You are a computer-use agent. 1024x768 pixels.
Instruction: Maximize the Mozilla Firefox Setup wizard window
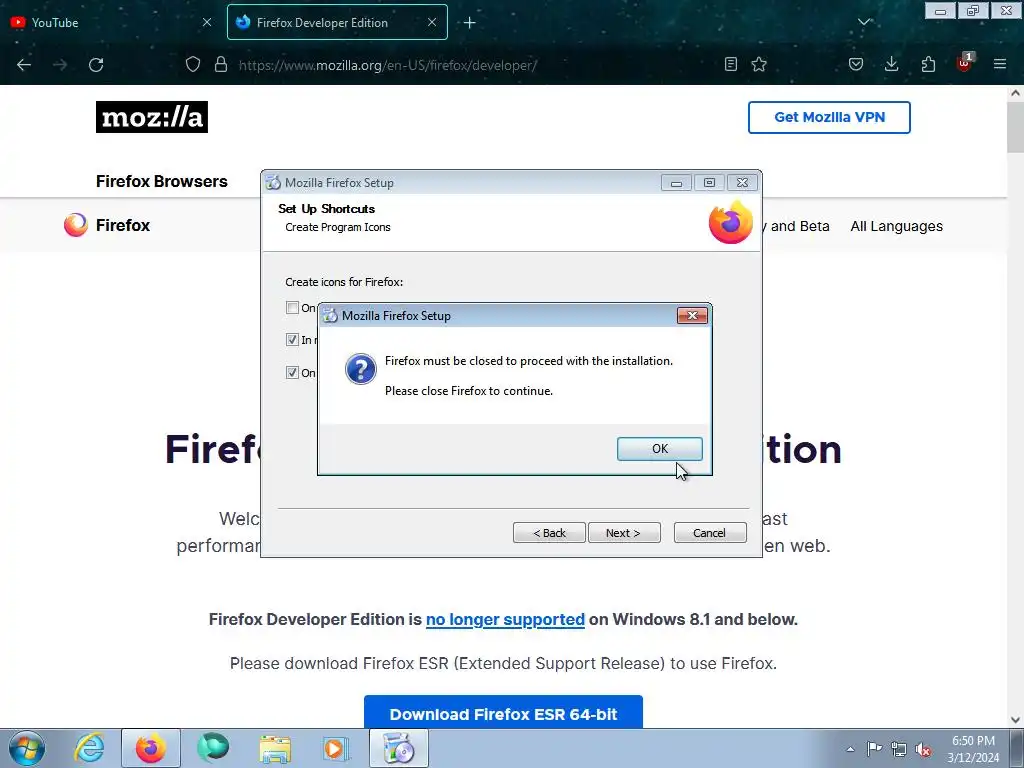709,183
